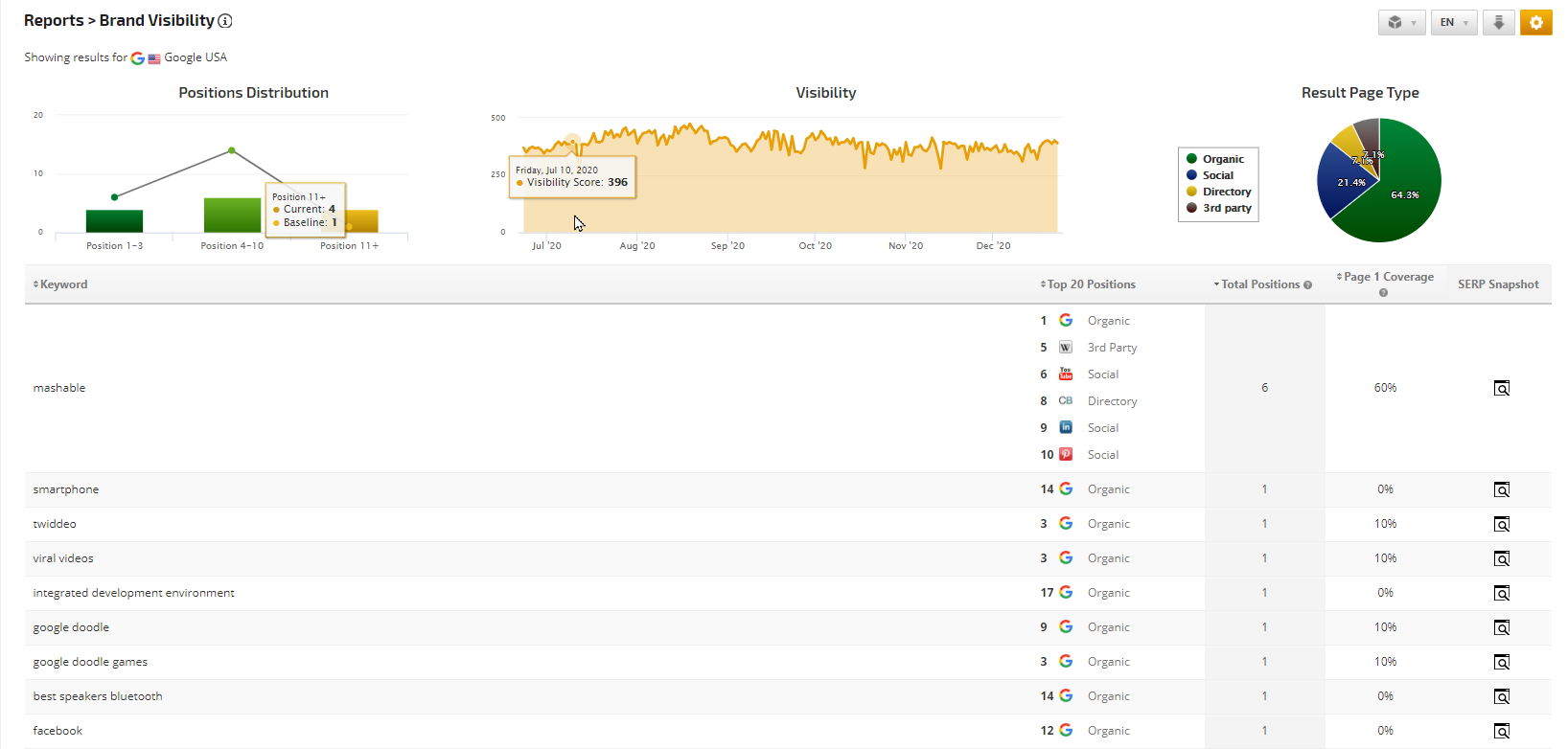The image size is (1568, 749).
Task: Click help icon under Page 1 Coverage
Action: [1383, 293]
